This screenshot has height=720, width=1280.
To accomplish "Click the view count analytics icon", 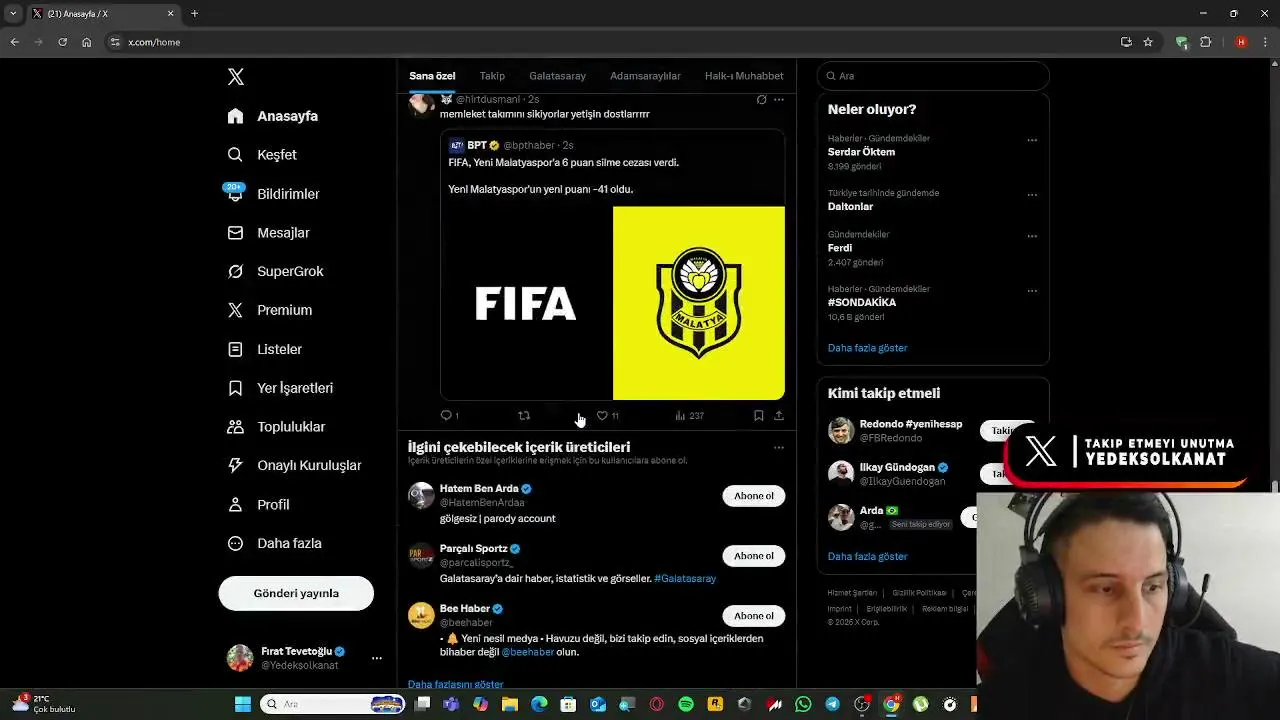I will pos(680,415).
